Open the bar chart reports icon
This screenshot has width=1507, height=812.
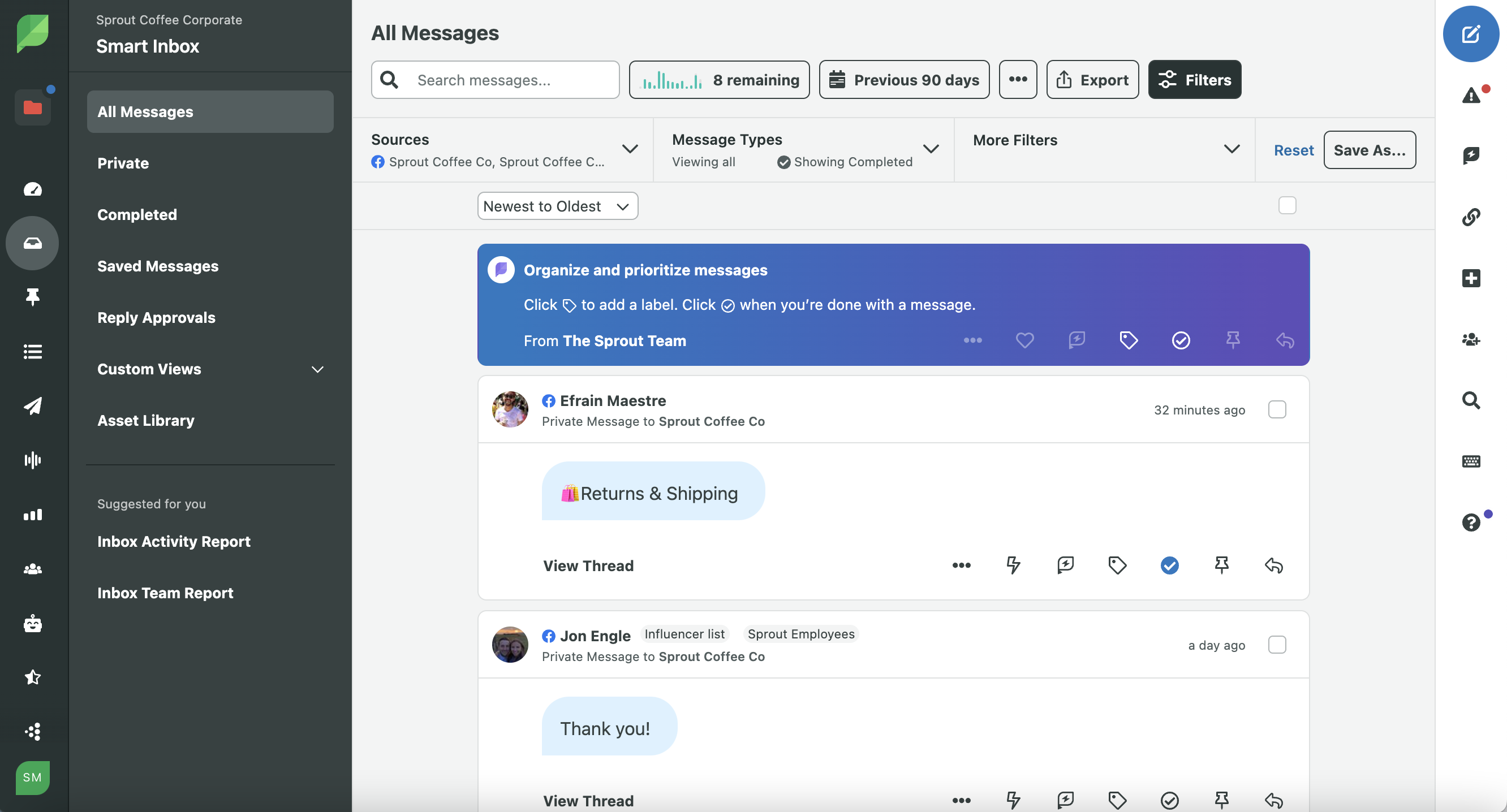click(x=33, y=515)
